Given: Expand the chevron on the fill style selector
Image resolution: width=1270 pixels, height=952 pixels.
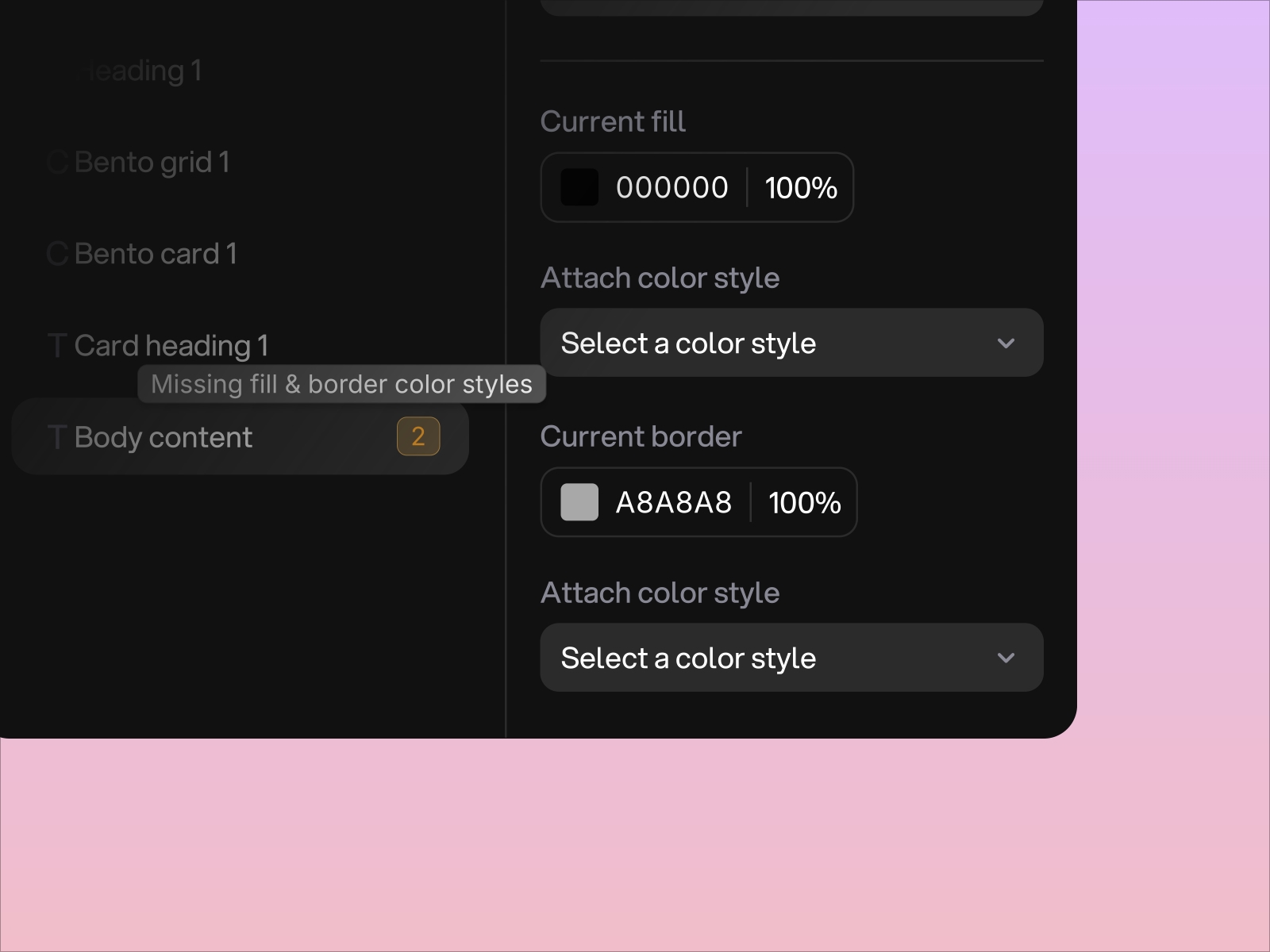Looking at the screenshot, I should click(x=1006, y=343).
